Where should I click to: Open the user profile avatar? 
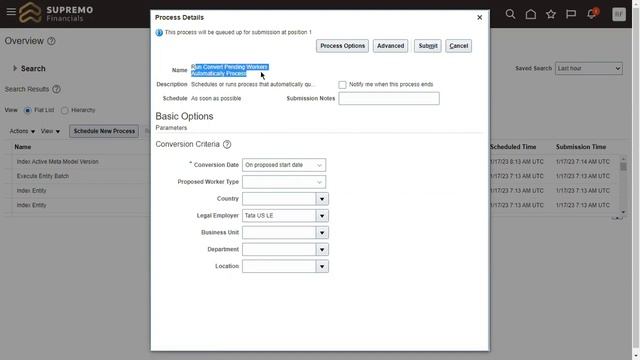[619, 14]
